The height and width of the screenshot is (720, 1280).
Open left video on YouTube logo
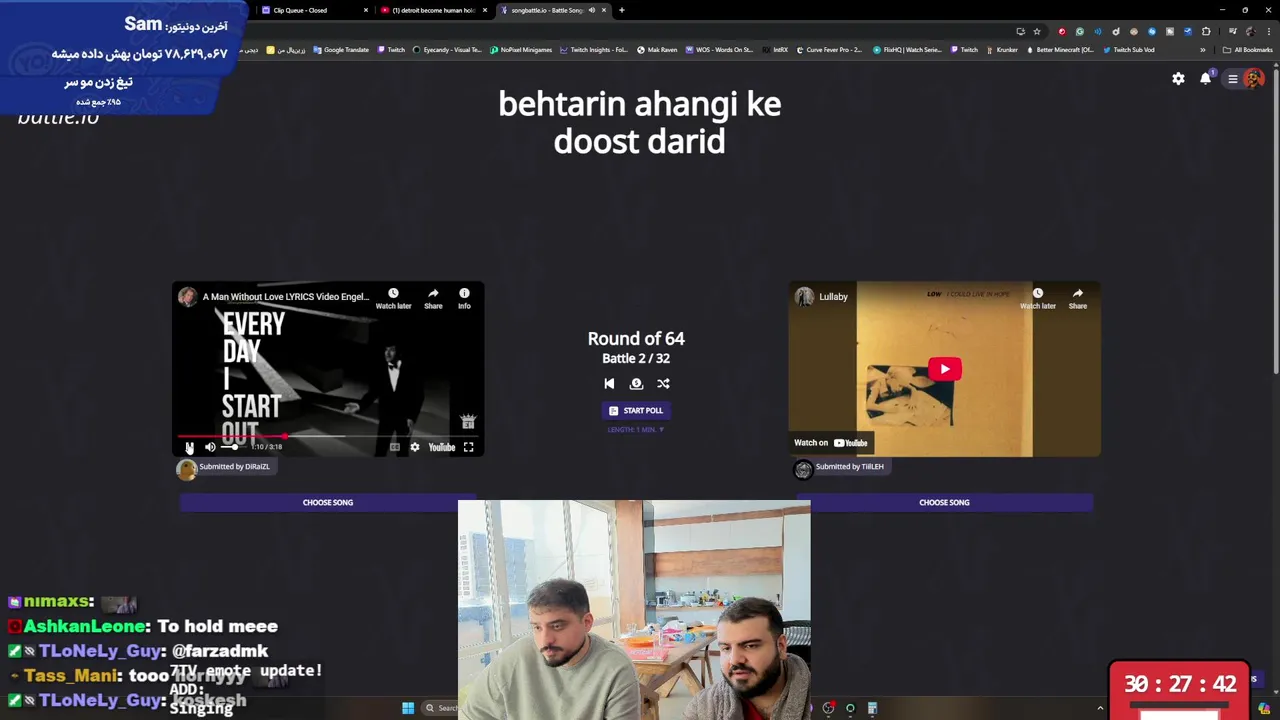[442, 447]
